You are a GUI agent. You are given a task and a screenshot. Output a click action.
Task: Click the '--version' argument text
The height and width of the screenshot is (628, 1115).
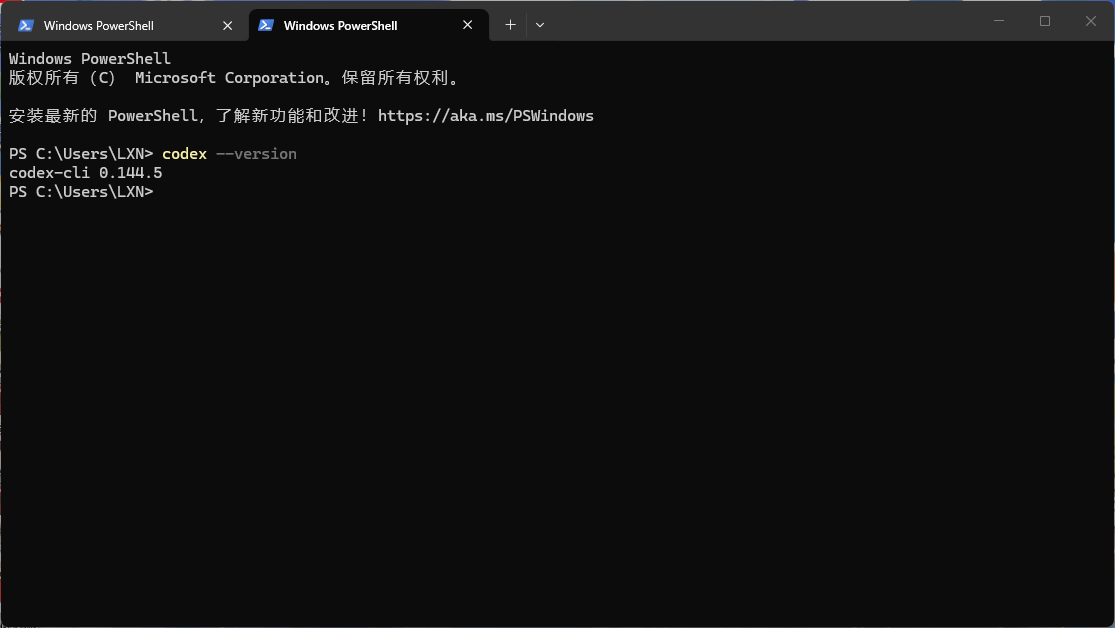click(x=257, y=154)
